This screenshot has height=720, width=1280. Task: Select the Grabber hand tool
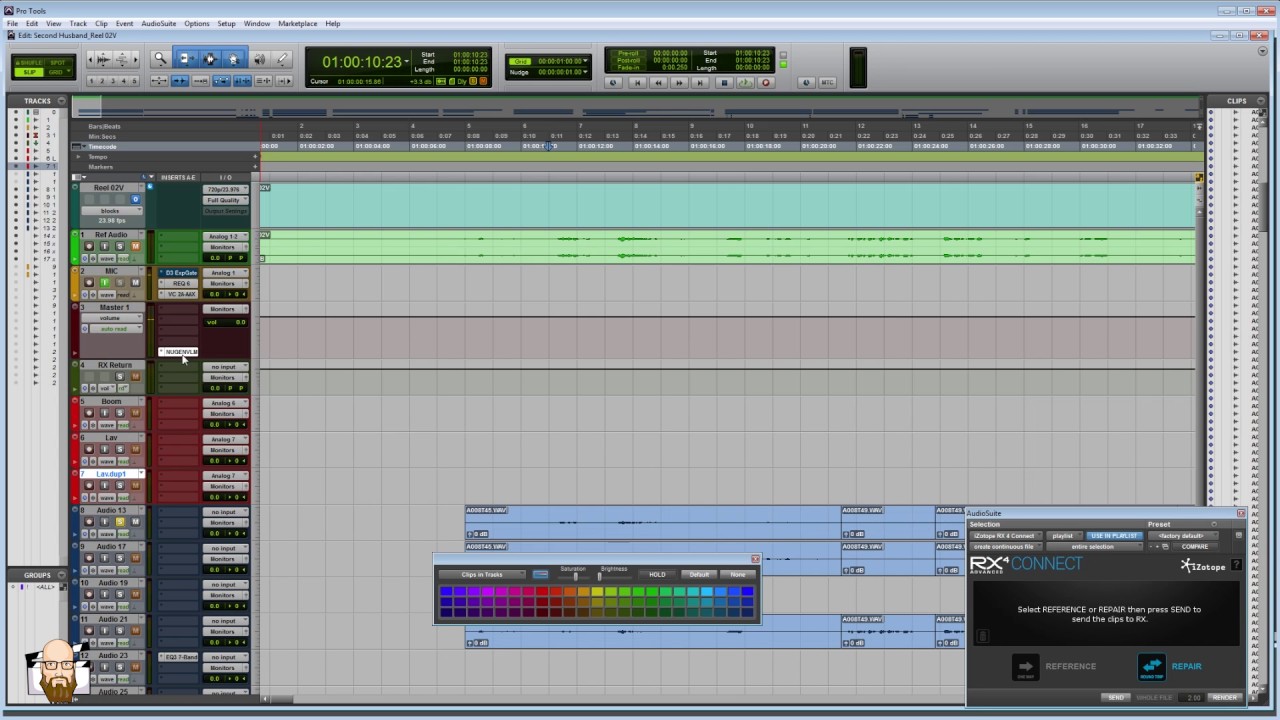point(234,59)
